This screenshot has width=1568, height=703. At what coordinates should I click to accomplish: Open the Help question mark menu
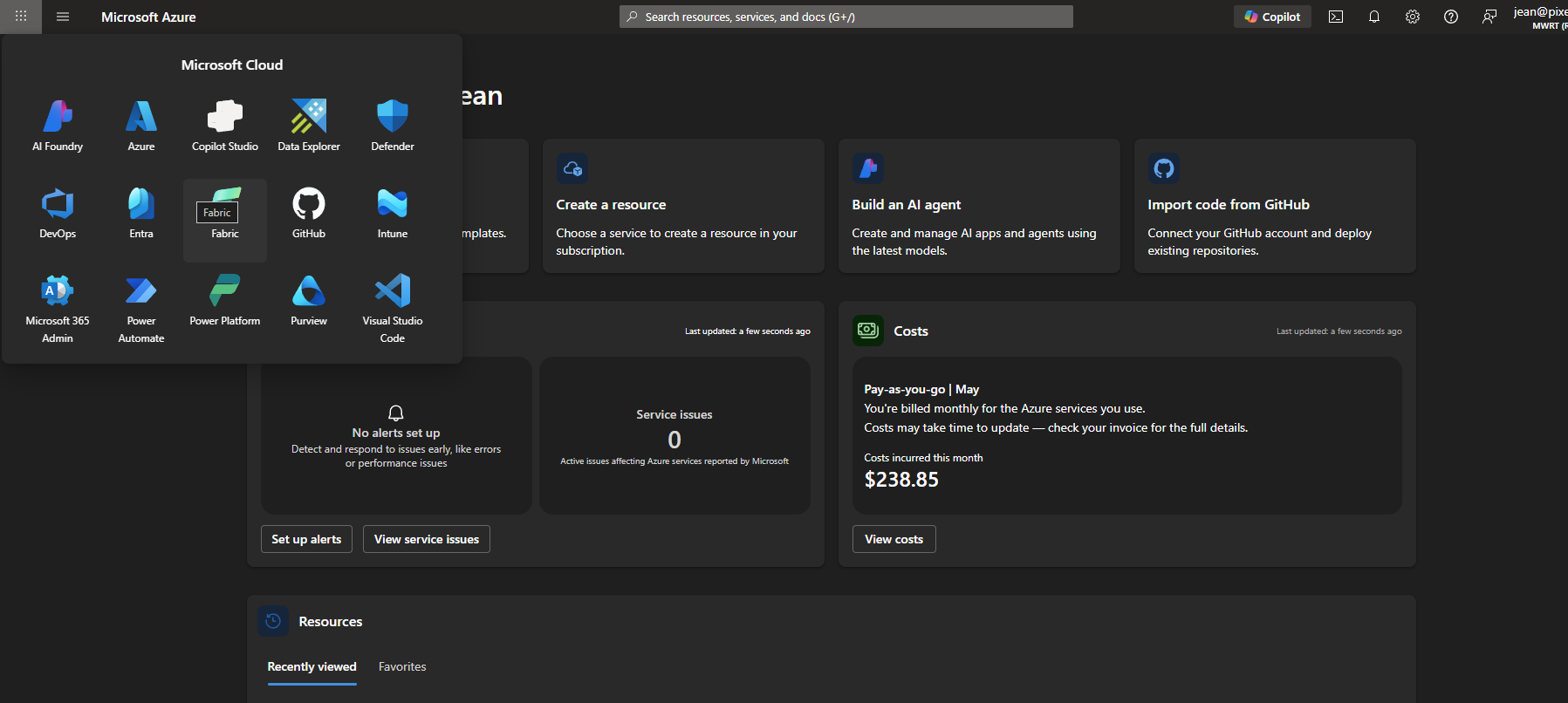(1451, 17)
